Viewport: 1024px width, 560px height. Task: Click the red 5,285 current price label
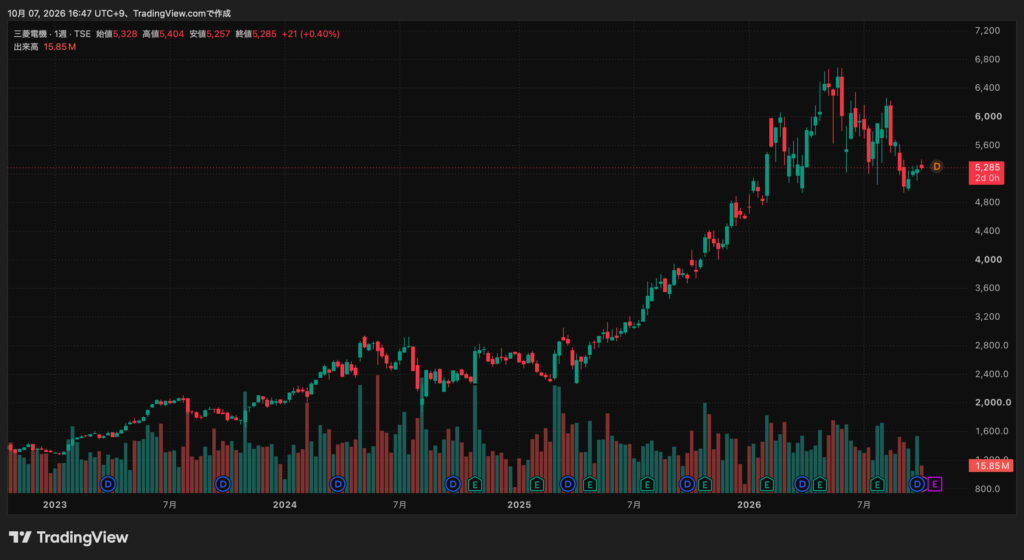click(986, 172)
